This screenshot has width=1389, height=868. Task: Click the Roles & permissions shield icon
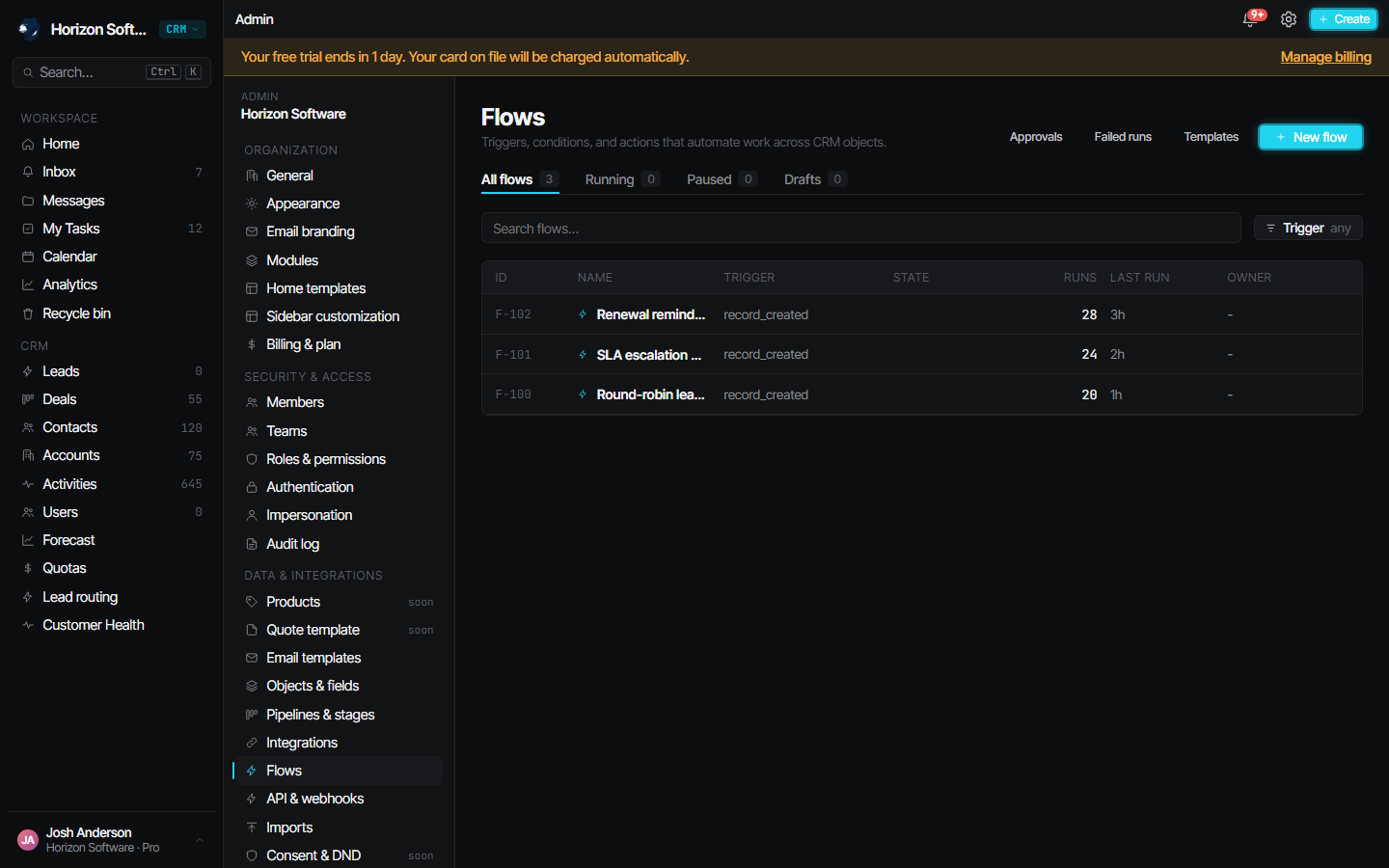(252, 459)
